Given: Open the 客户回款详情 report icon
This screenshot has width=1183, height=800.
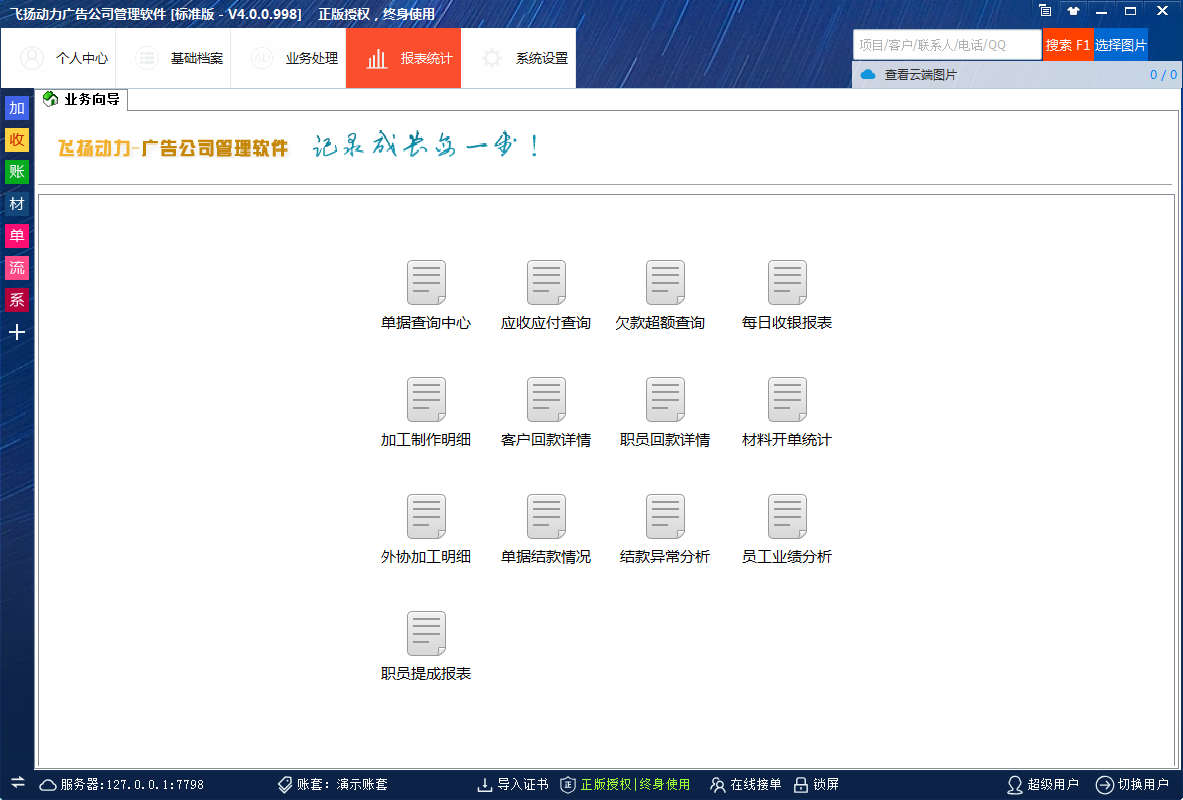Looking at the screenshot, I should point(546,400).
